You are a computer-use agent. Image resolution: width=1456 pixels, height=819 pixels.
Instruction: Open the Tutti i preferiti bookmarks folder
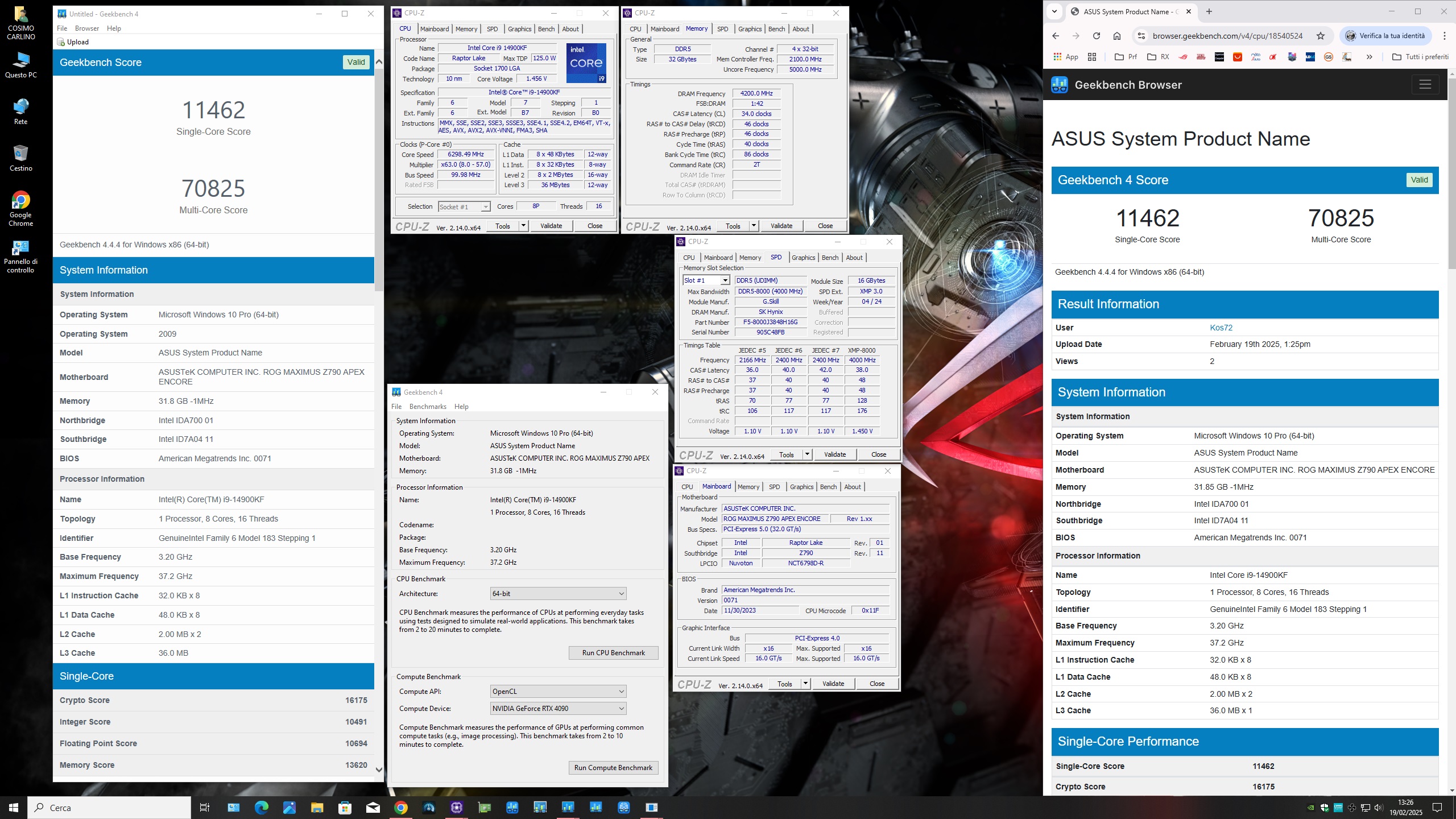(x=1420, y=57)
